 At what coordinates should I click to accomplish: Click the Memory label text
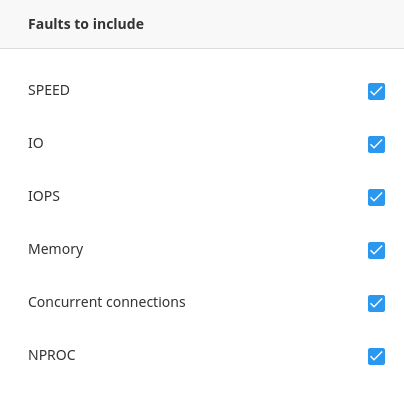pos(56,249)
